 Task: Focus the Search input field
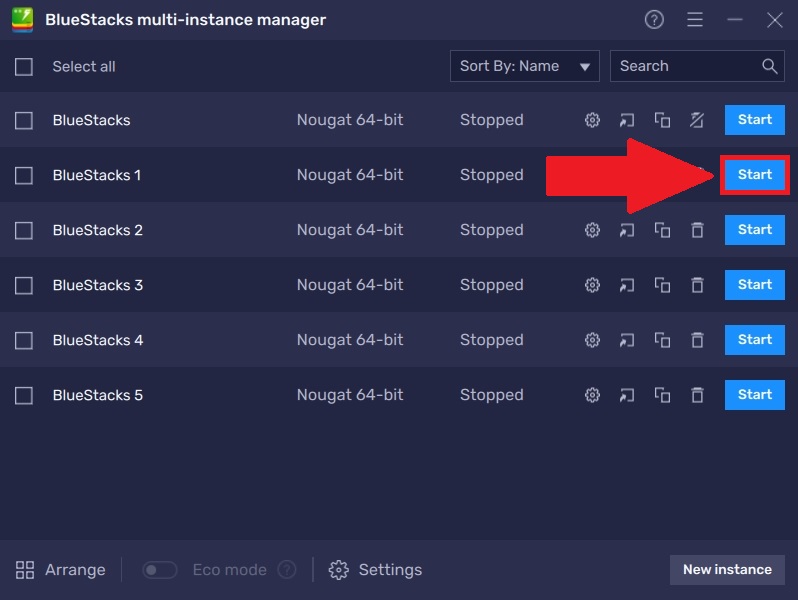point(697,66)
